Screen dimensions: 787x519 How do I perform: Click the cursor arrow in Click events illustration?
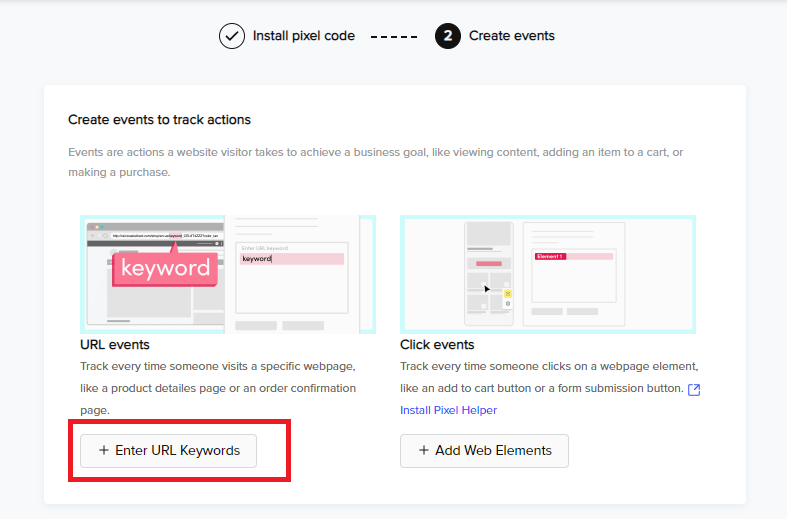487,289
